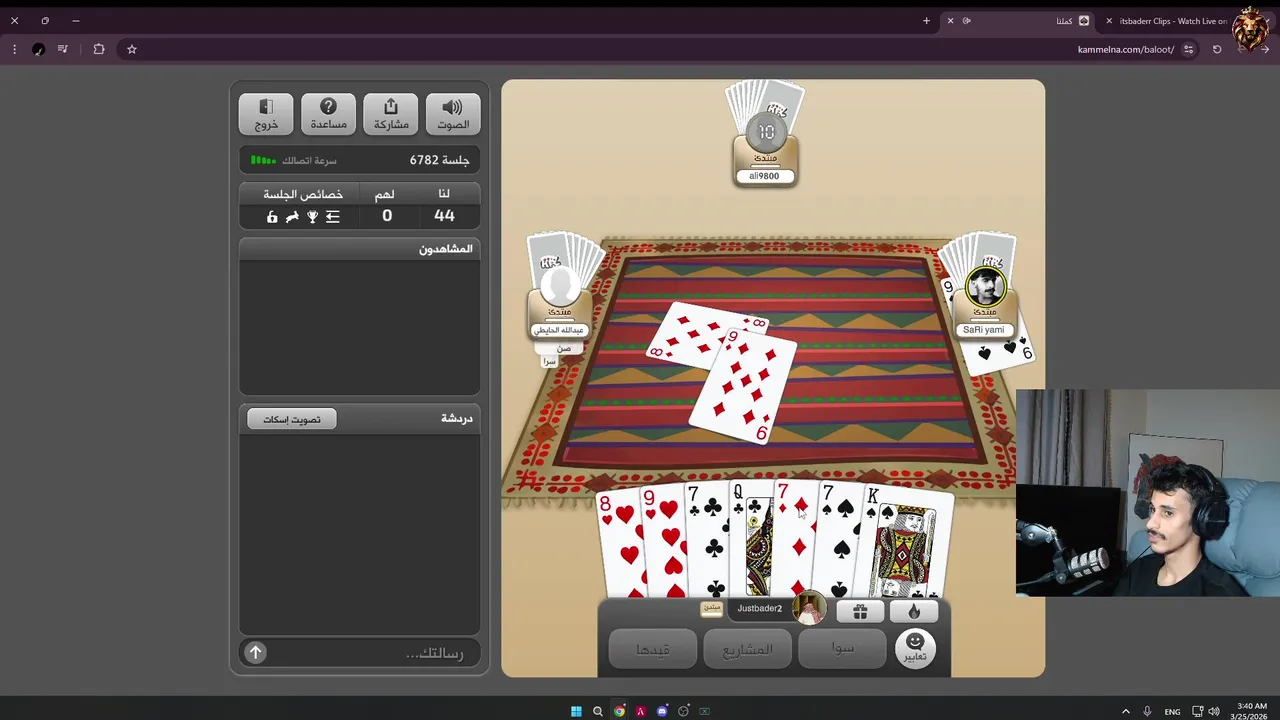Toggle the الصوت sound button
1280x720 pixels.
pyautogui.click(x=453, y=114)
